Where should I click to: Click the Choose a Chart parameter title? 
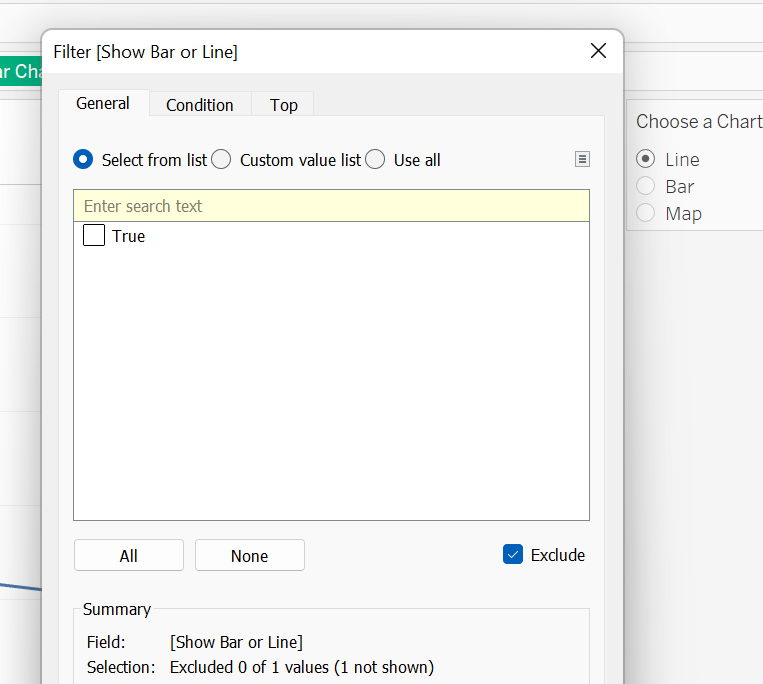point(698,121)
